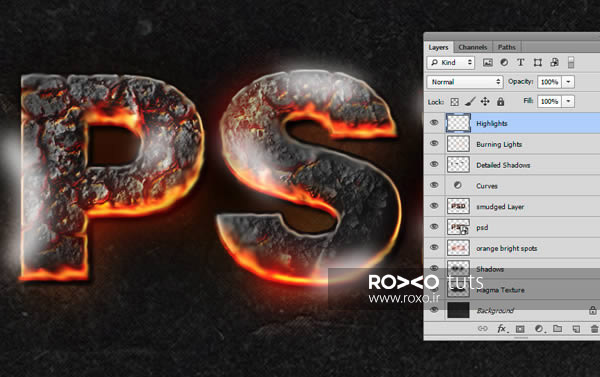Click the lock image pixels brush icon
600x377 pixels.
[x=470, y=101]
